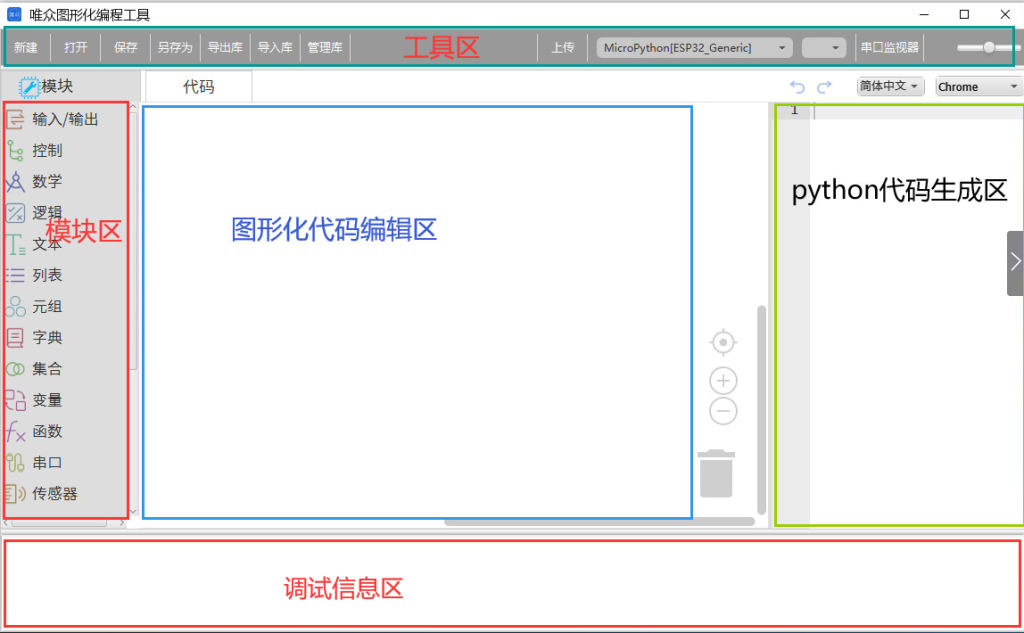1024x633 pixels.
Task: Open the 传感器 module category
Action: pos(54,493)
